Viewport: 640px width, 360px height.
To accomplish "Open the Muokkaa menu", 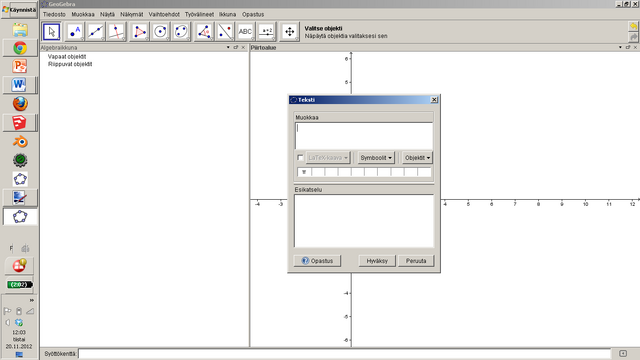I will click(83, 14).
